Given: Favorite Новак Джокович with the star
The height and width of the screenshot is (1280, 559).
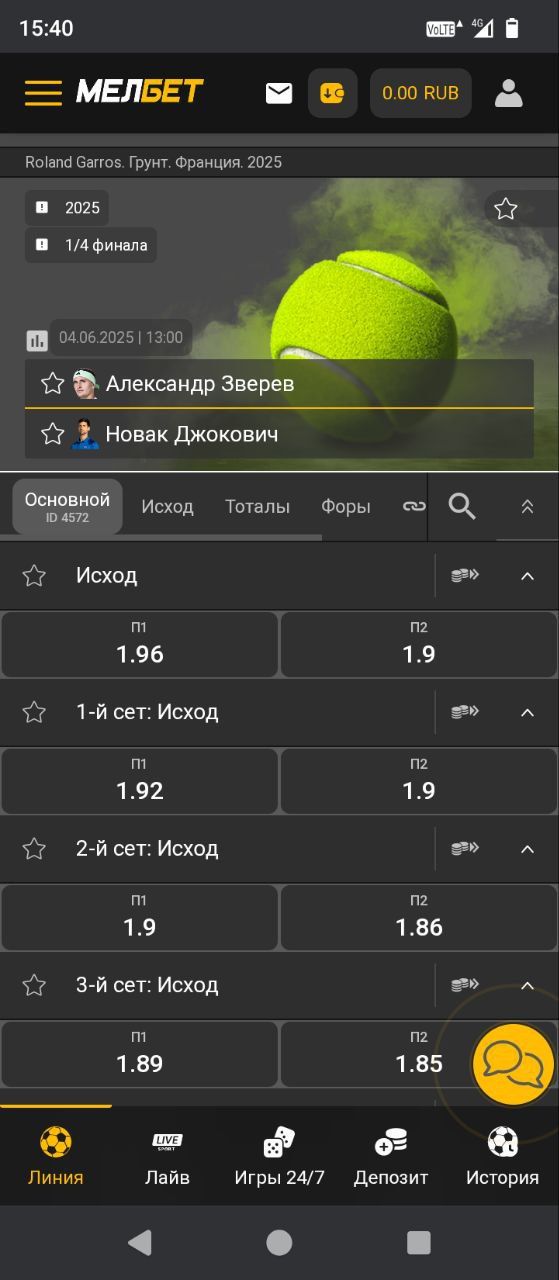Looking at the screenshot, I should click(x=53, y=434).
